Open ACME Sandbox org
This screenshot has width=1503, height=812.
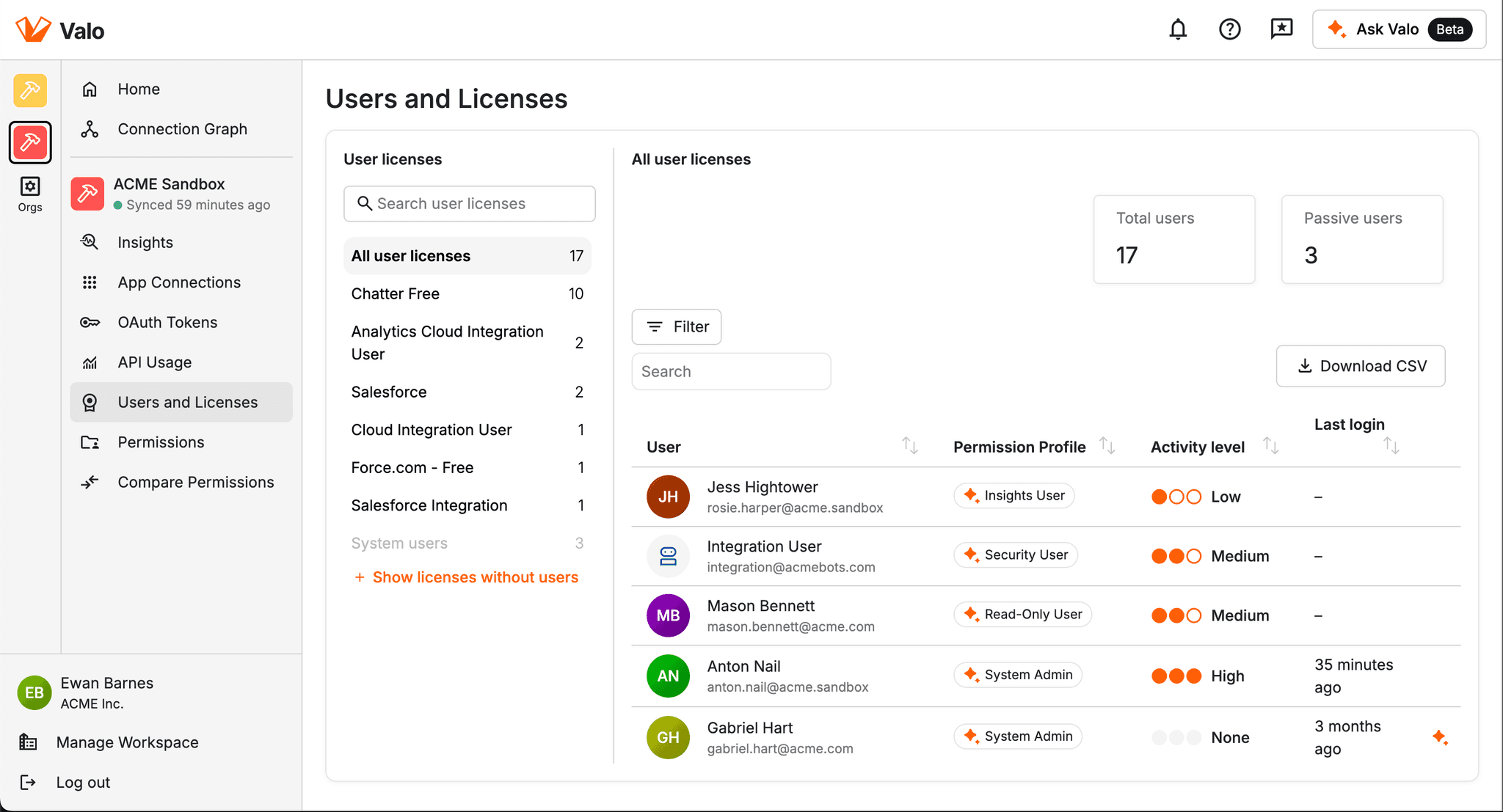pyautogui.click(x=181, y=194)
